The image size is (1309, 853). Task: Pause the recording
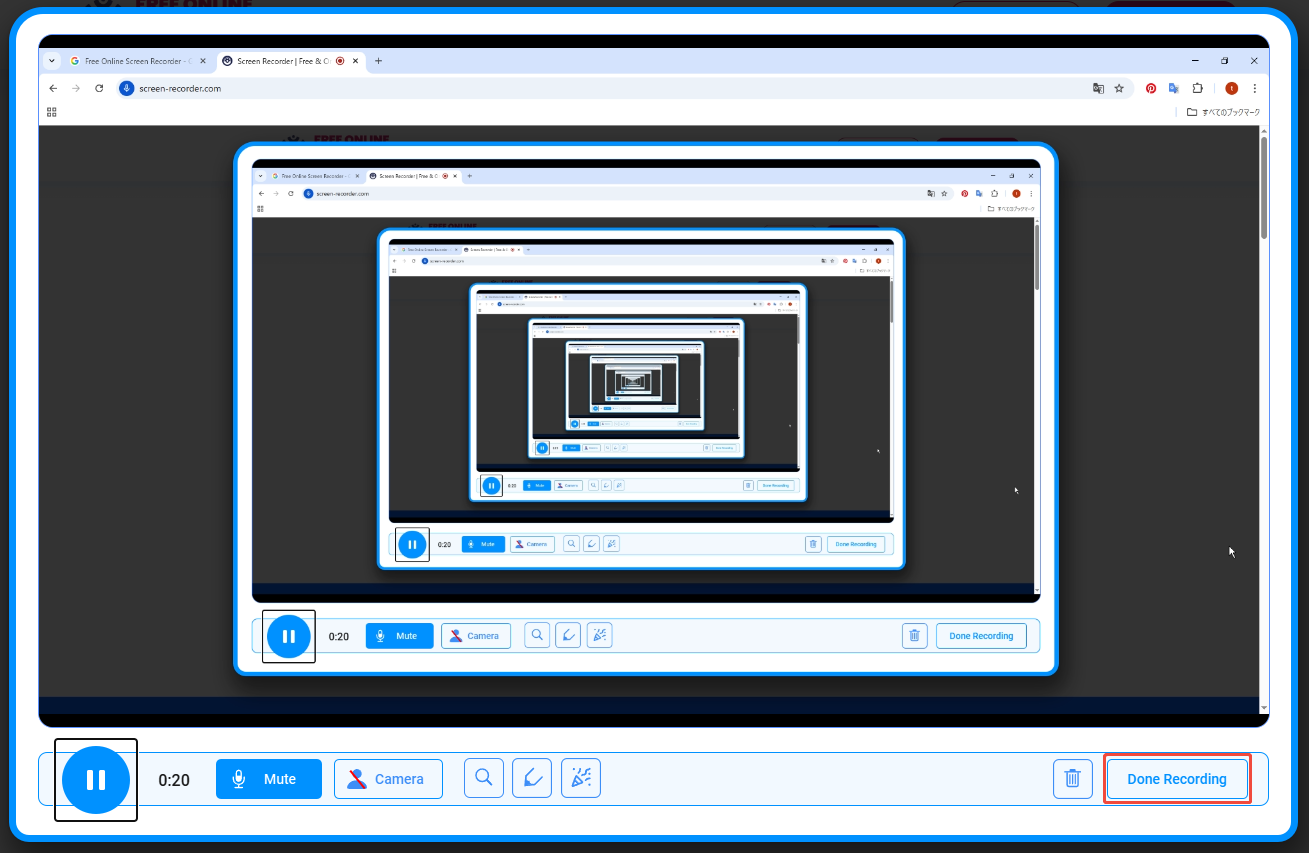(x=95, y=780)
